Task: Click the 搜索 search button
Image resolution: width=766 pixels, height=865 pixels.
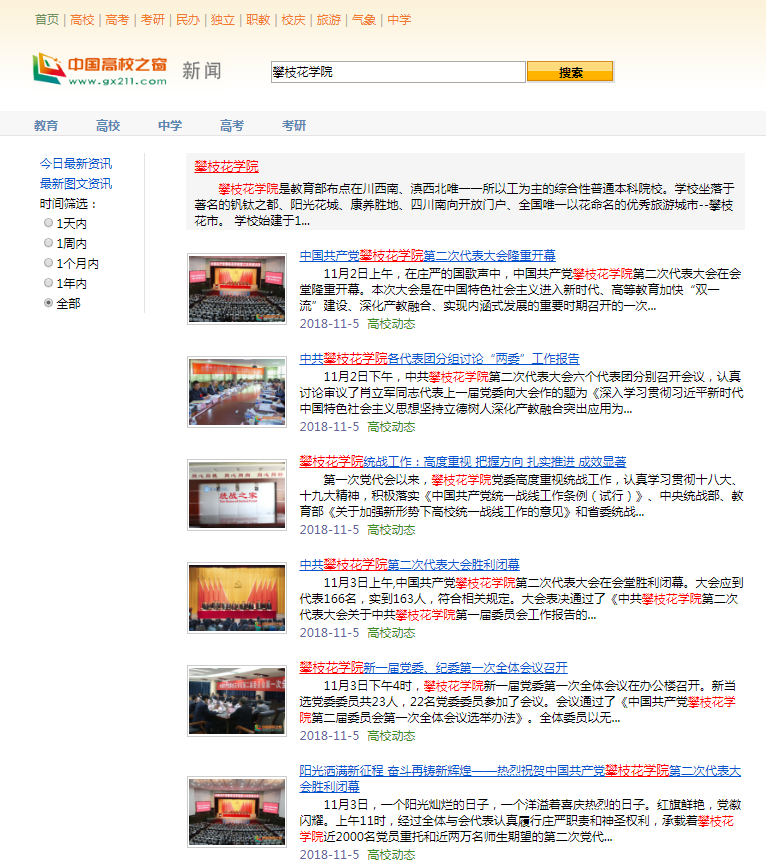Action: pos(570,72)
